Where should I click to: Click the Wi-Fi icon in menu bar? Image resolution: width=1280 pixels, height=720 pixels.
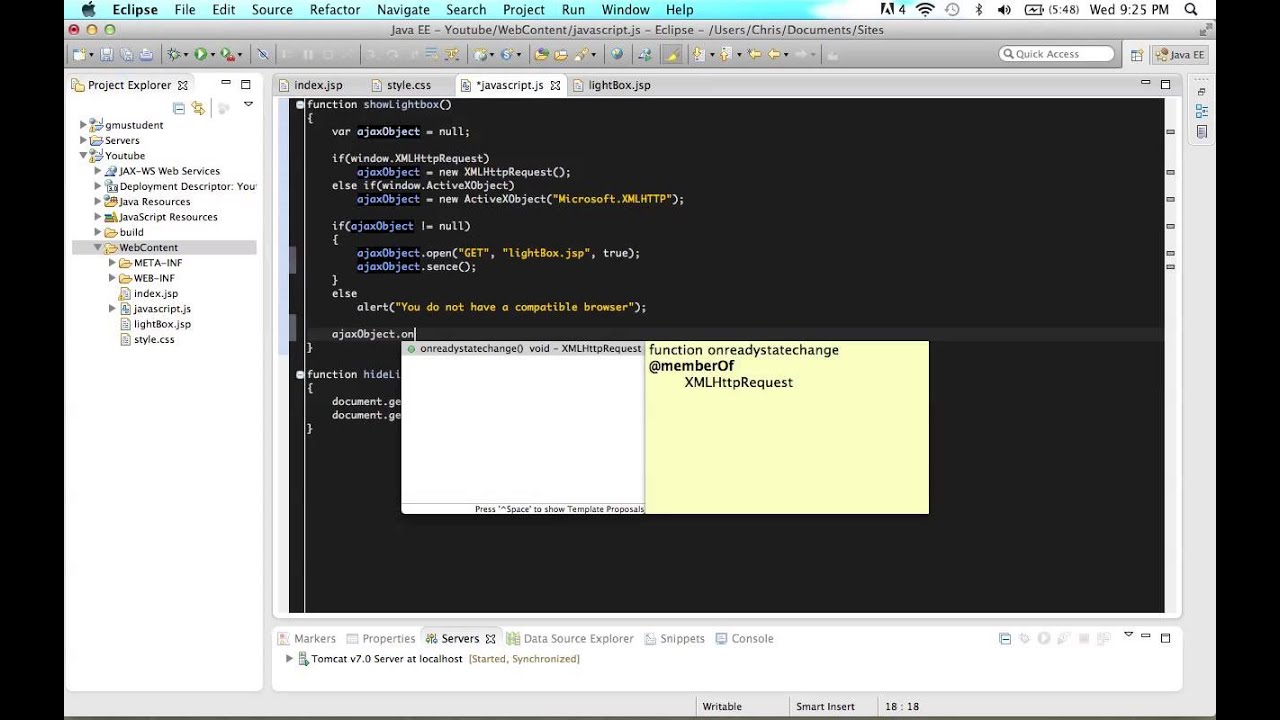point(924,10)
